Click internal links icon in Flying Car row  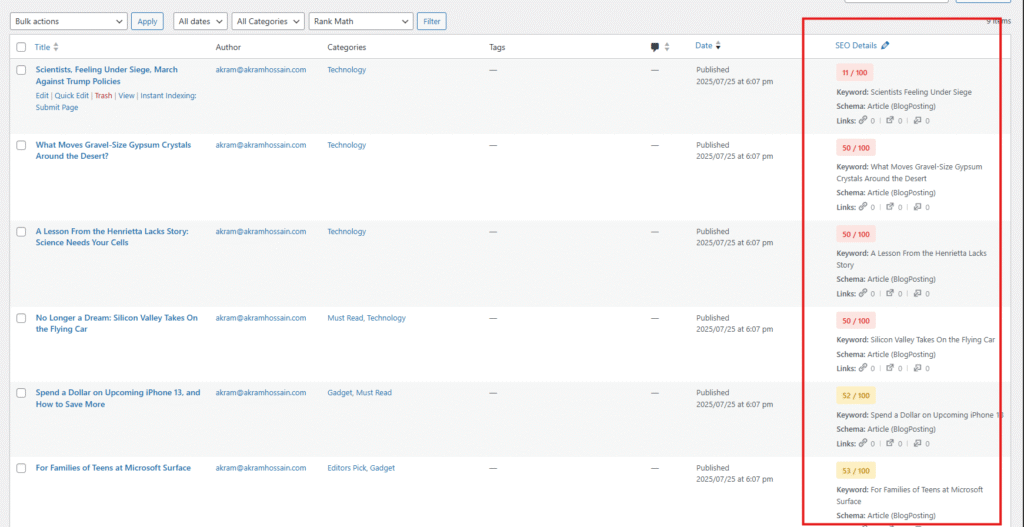coord(863,368)
